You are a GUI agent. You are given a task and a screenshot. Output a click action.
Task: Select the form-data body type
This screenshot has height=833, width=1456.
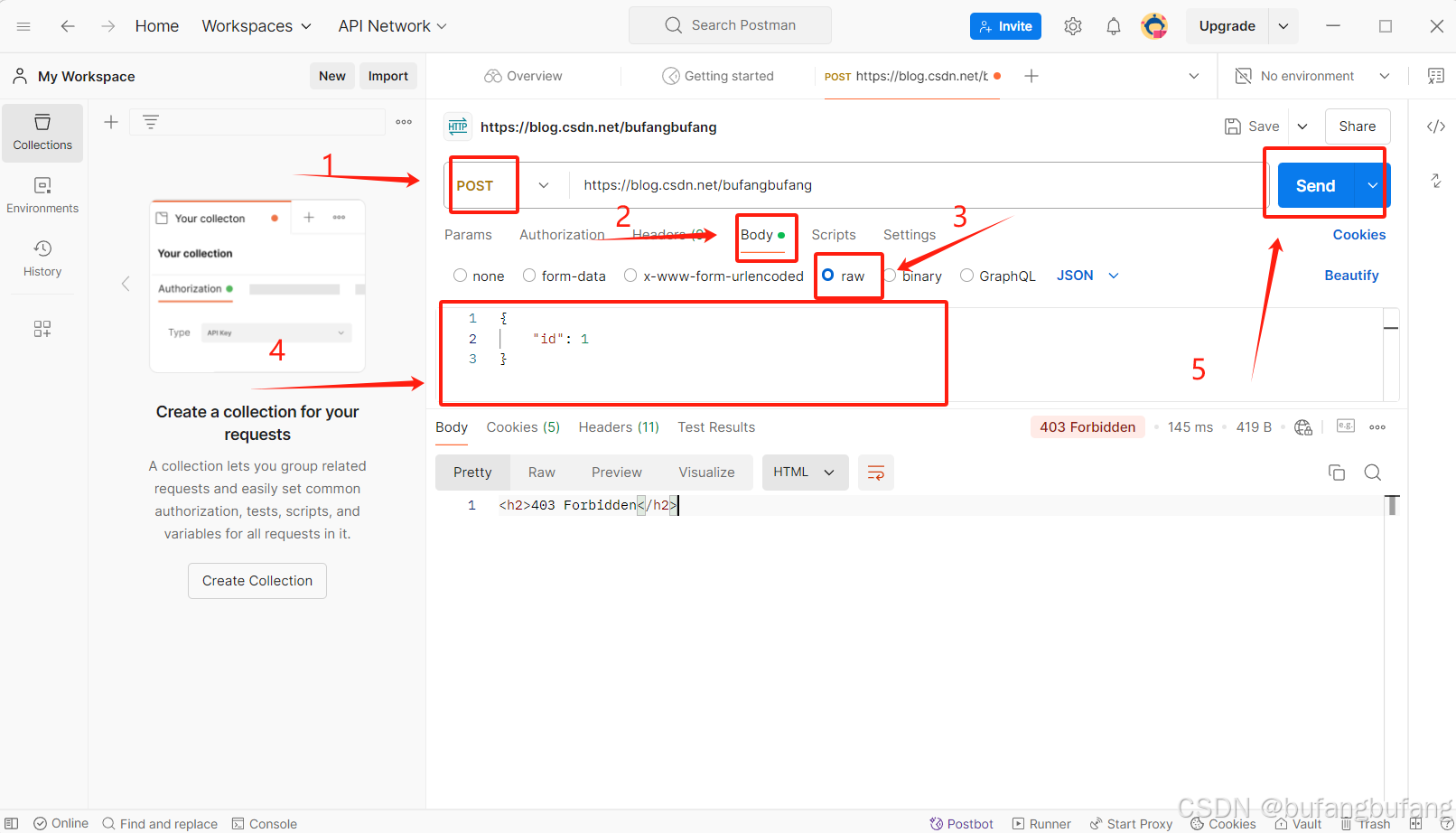529,276
